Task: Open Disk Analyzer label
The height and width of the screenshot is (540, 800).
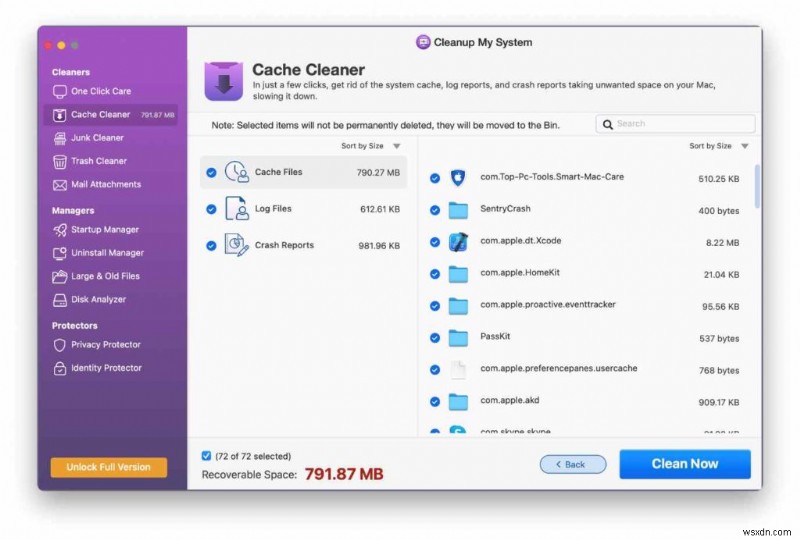Action: point(98,300)
